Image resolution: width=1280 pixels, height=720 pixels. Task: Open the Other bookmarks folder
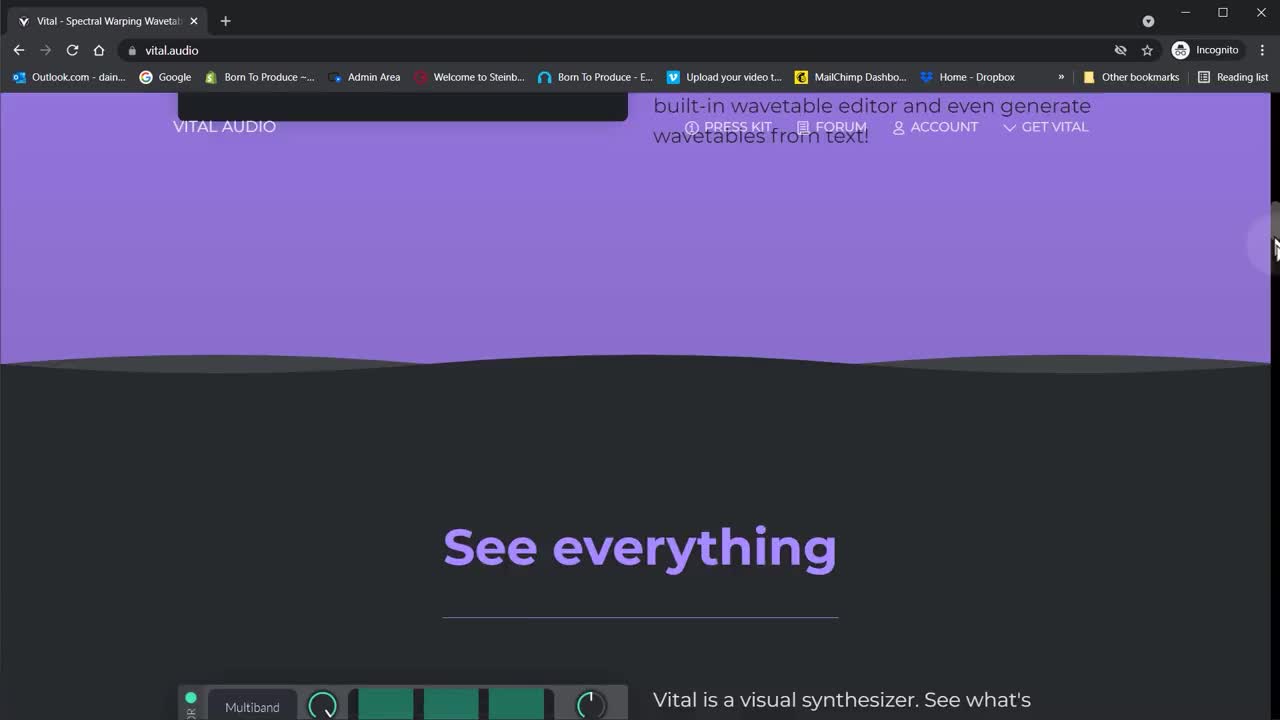coord(1131,77)
